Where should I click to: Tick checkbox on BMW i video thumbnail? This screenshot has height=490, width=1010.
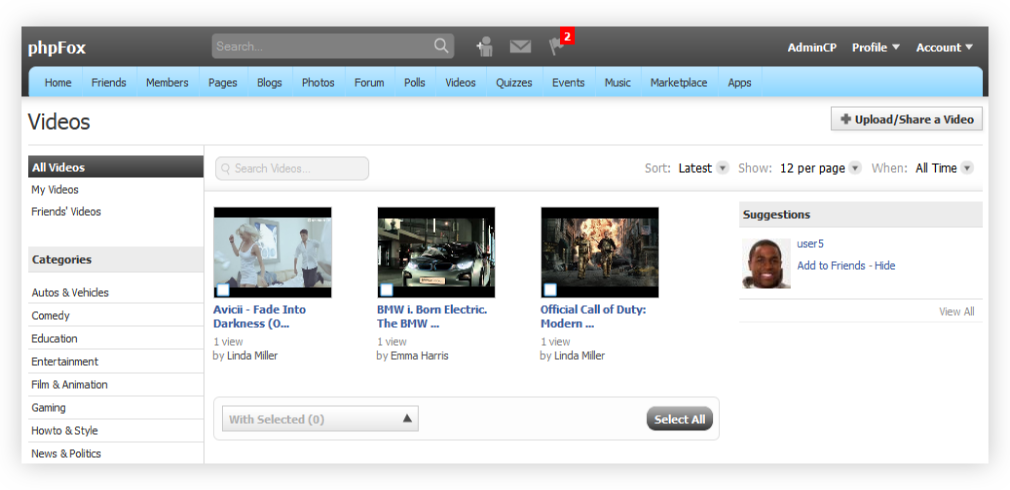point(387,290)
